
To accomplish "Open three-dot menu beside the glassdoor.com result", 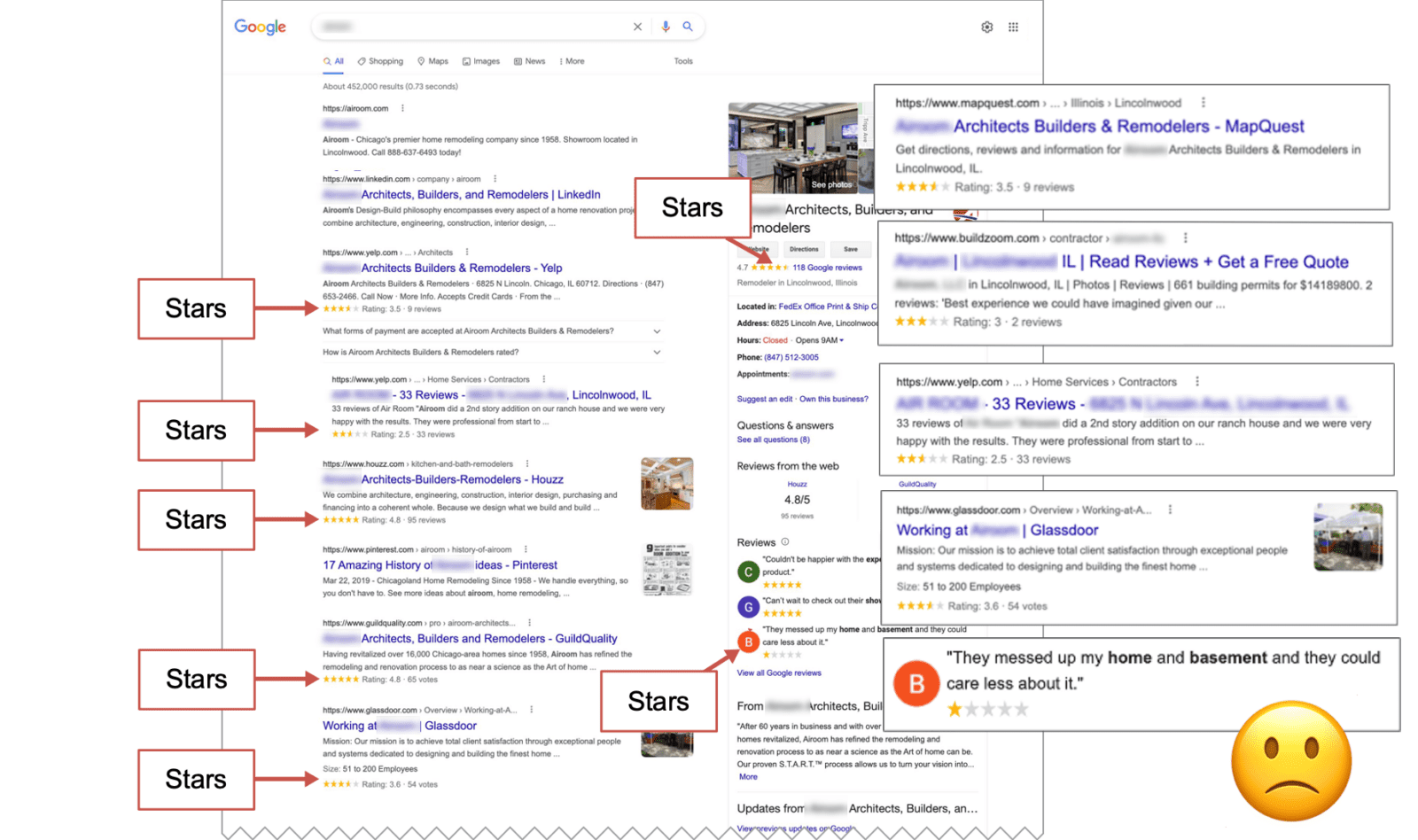I will coord(532,710).
